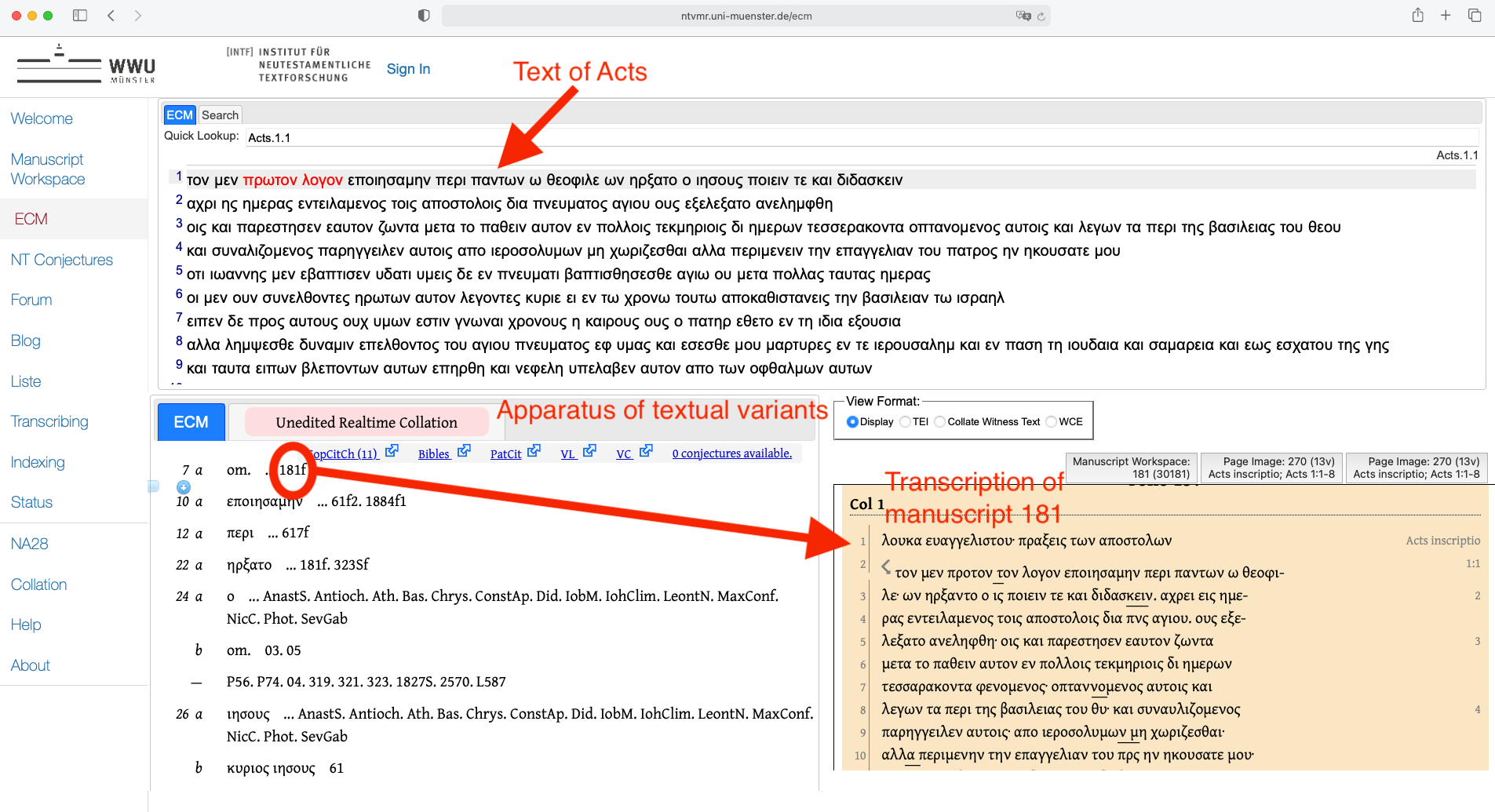Open the Unedited Realtime Collation tab
The image size is (1495, 812).
366,422
